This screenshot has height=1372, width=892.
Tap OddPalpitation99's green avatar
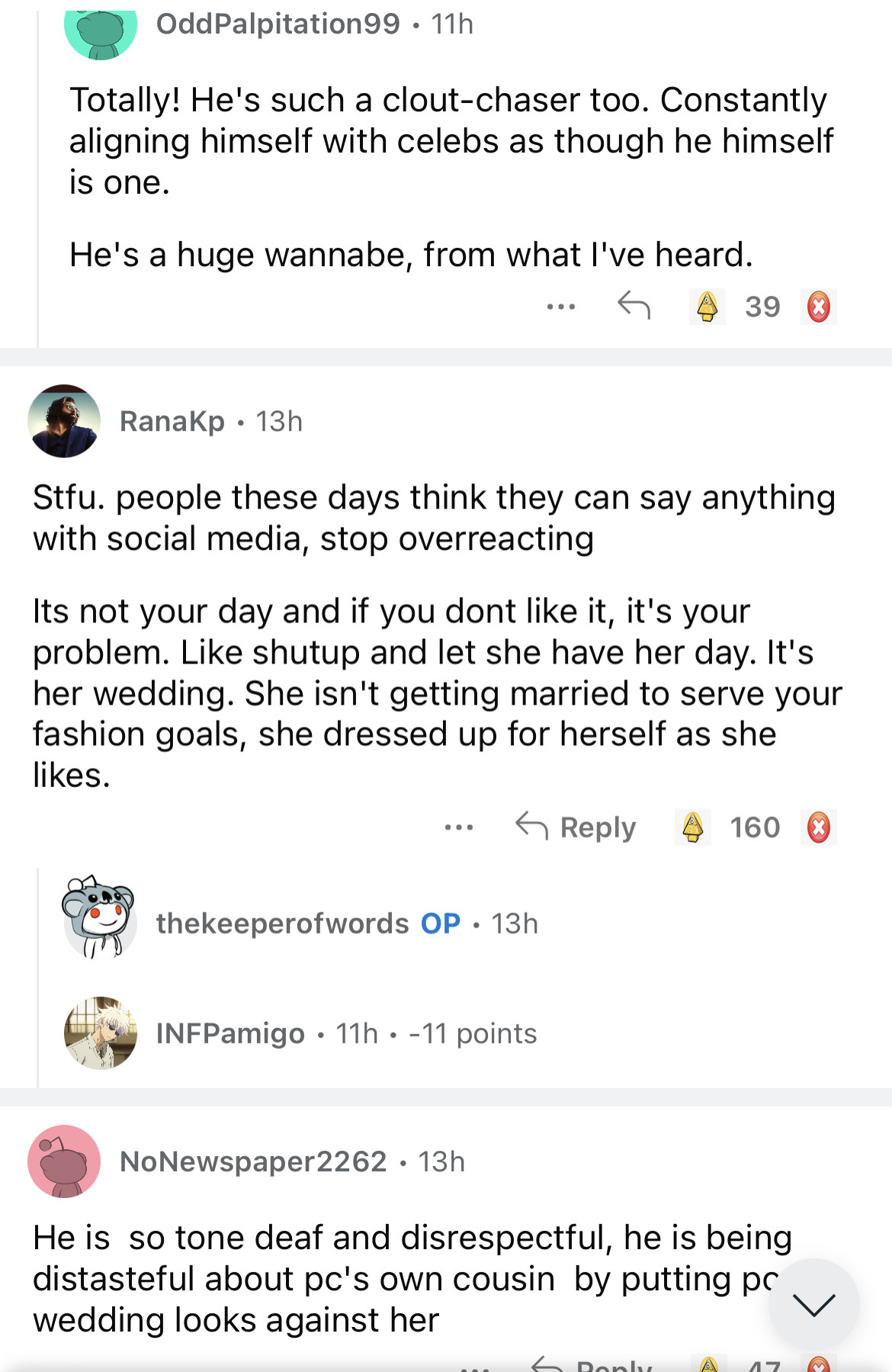101,31
